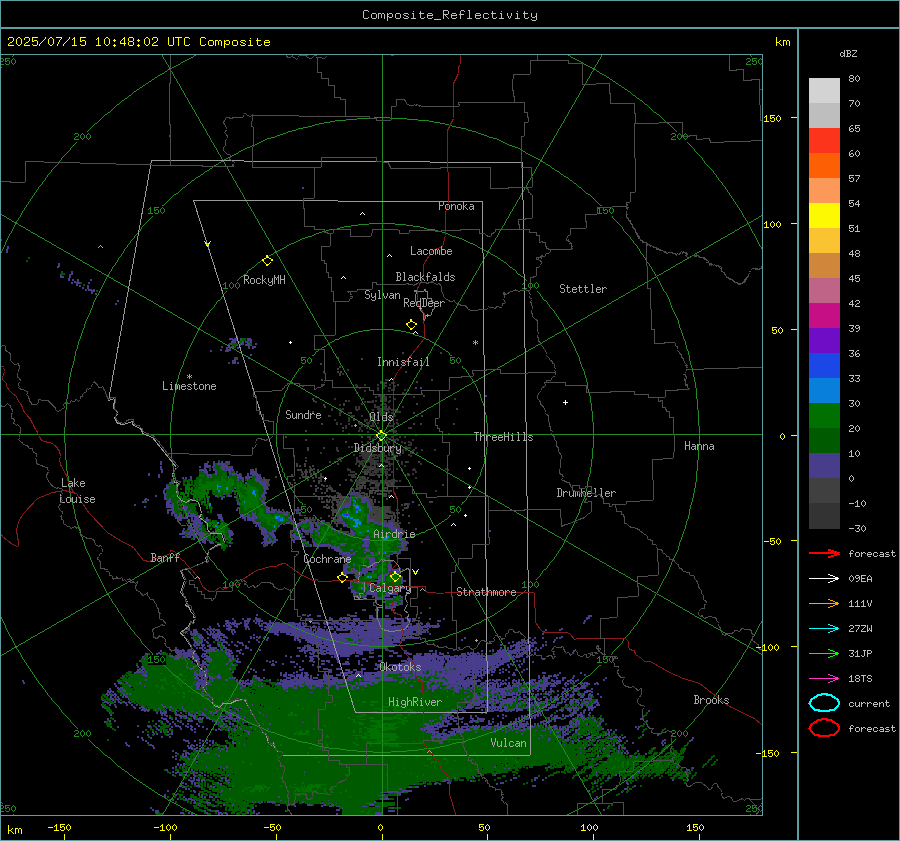Click the Composite_Reflectivity title text
The height and width of the screenshot is (841, 900).
pos(449,15)
